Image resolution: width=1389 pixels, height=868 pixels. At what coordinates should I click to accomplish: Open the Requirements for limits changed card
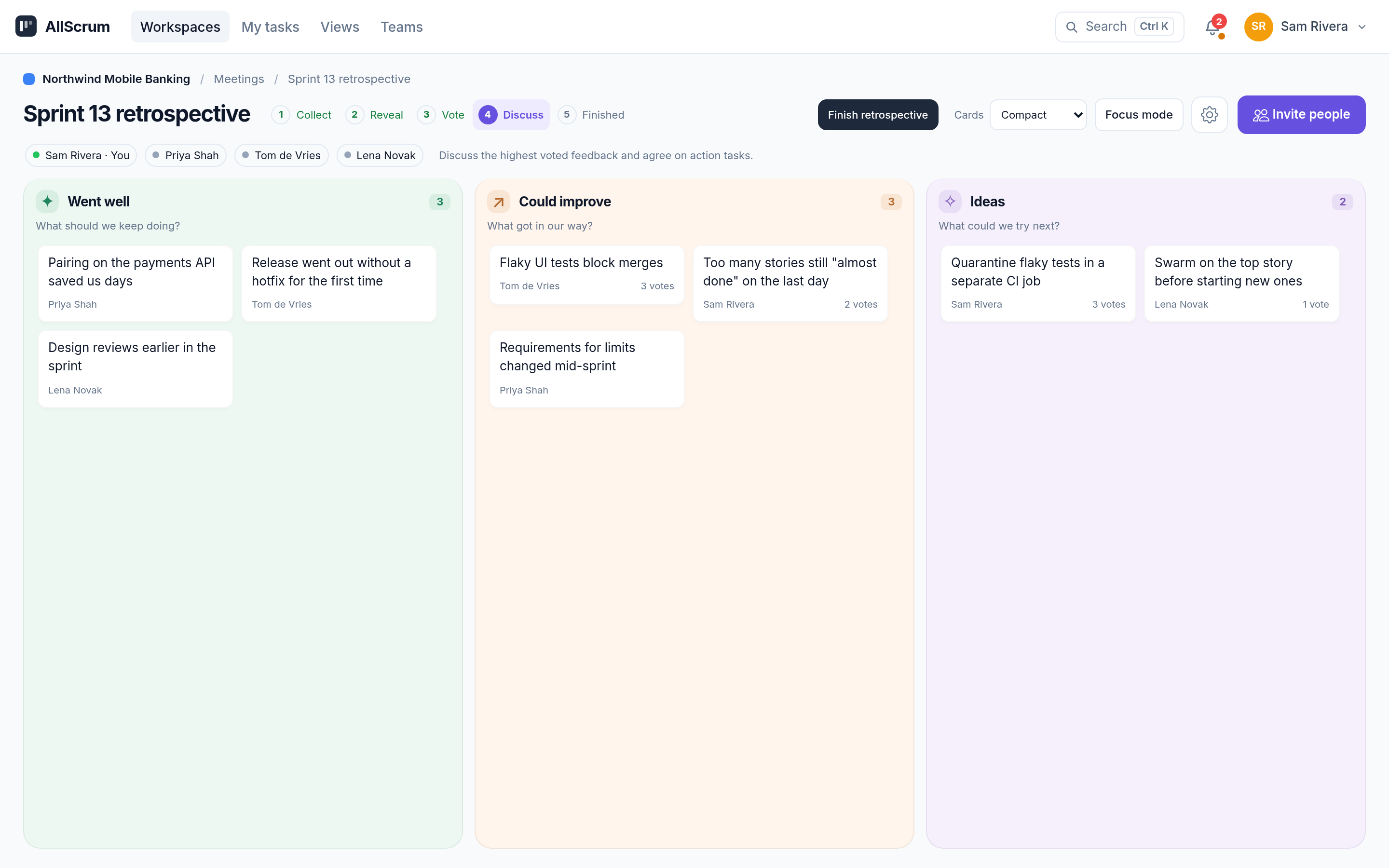[x=586, y=368]
